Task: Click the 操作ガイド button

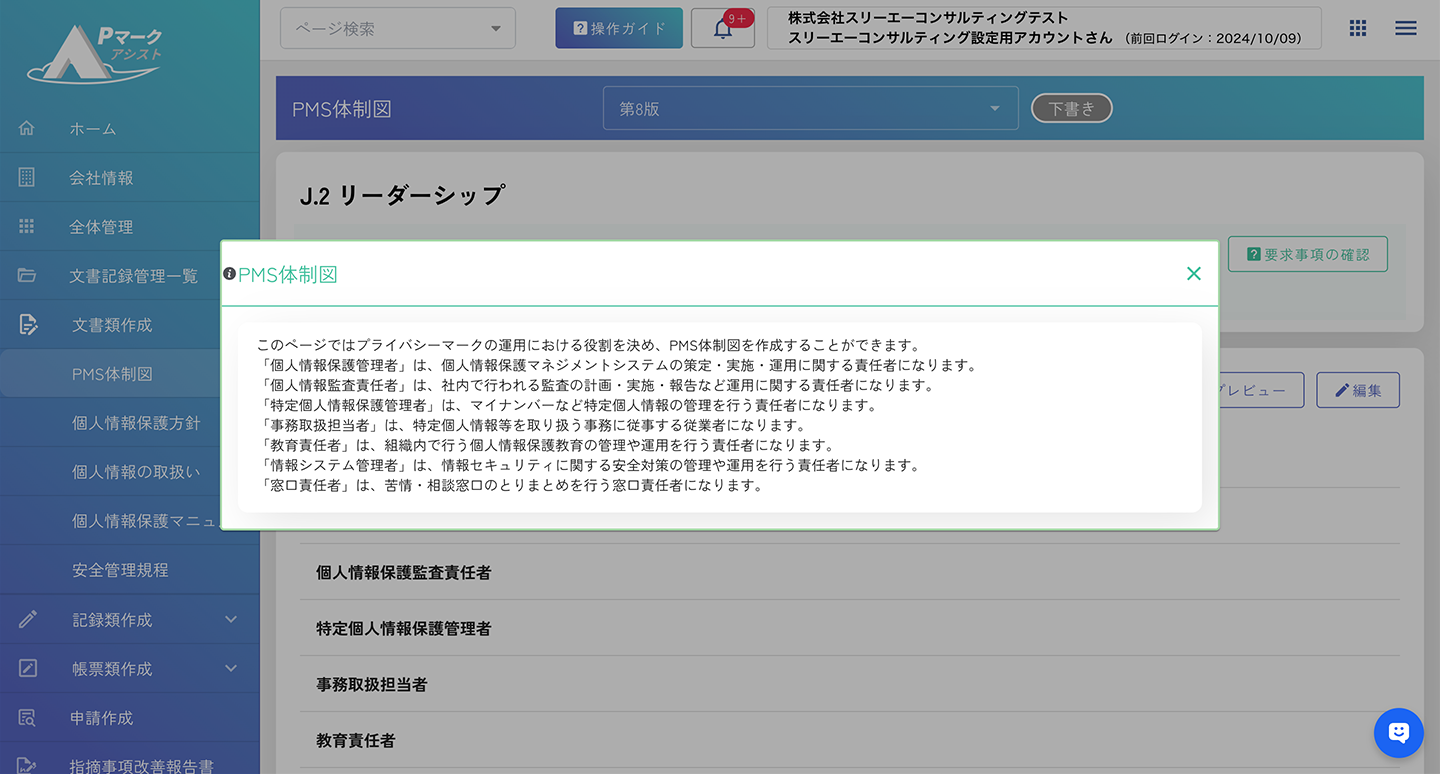Action: pos(619,28)
